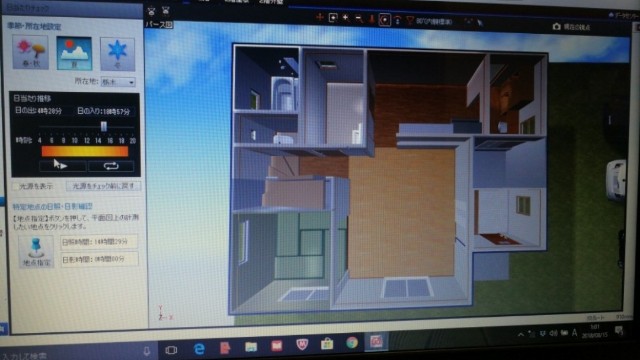Open Microsoft Edge from the taskbar

[199, 349]
